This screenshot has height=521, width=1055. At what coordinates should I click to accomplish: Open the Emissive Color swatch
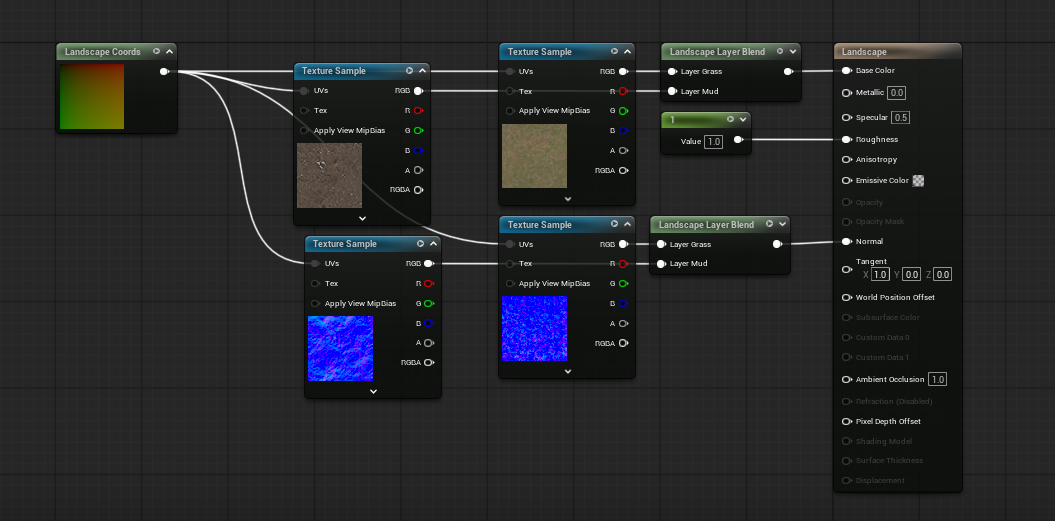click(918, 181)
